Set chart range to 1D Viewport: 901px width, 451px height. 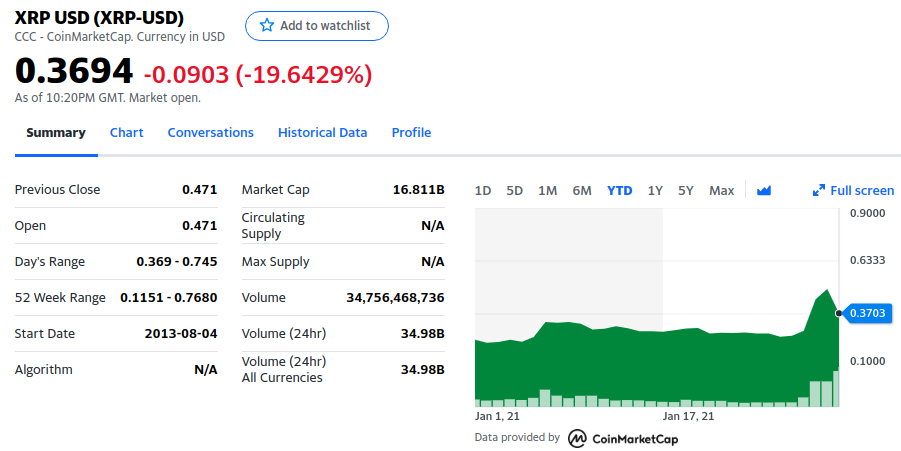point(483,190)
